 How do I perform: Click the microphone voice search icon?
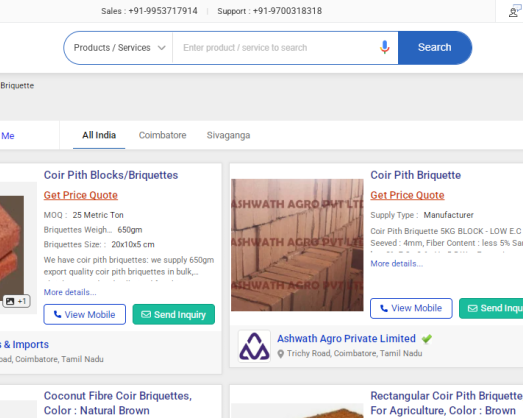[385, 47]
